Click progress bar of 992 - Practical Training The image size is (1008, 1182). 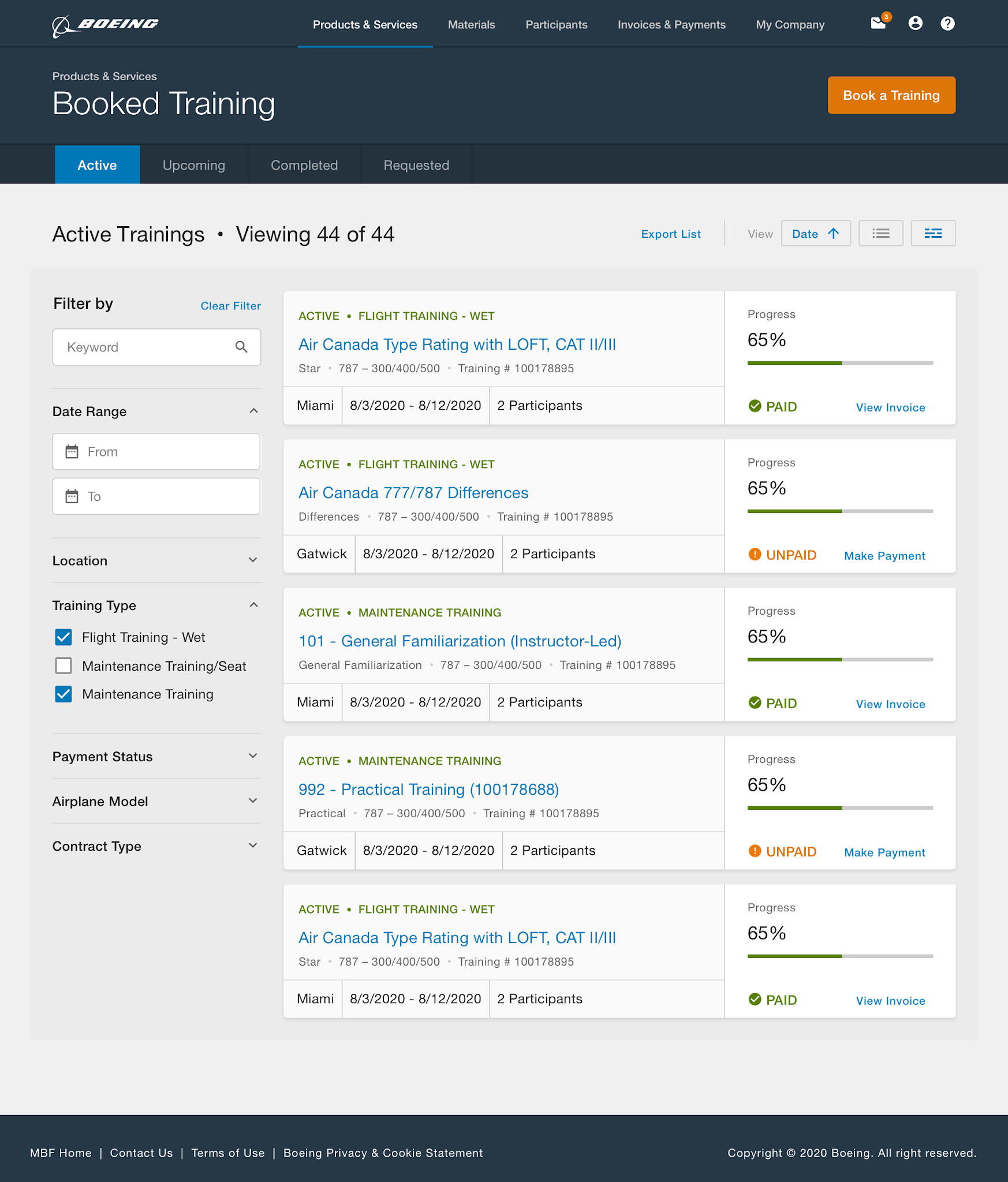(840, 807)
